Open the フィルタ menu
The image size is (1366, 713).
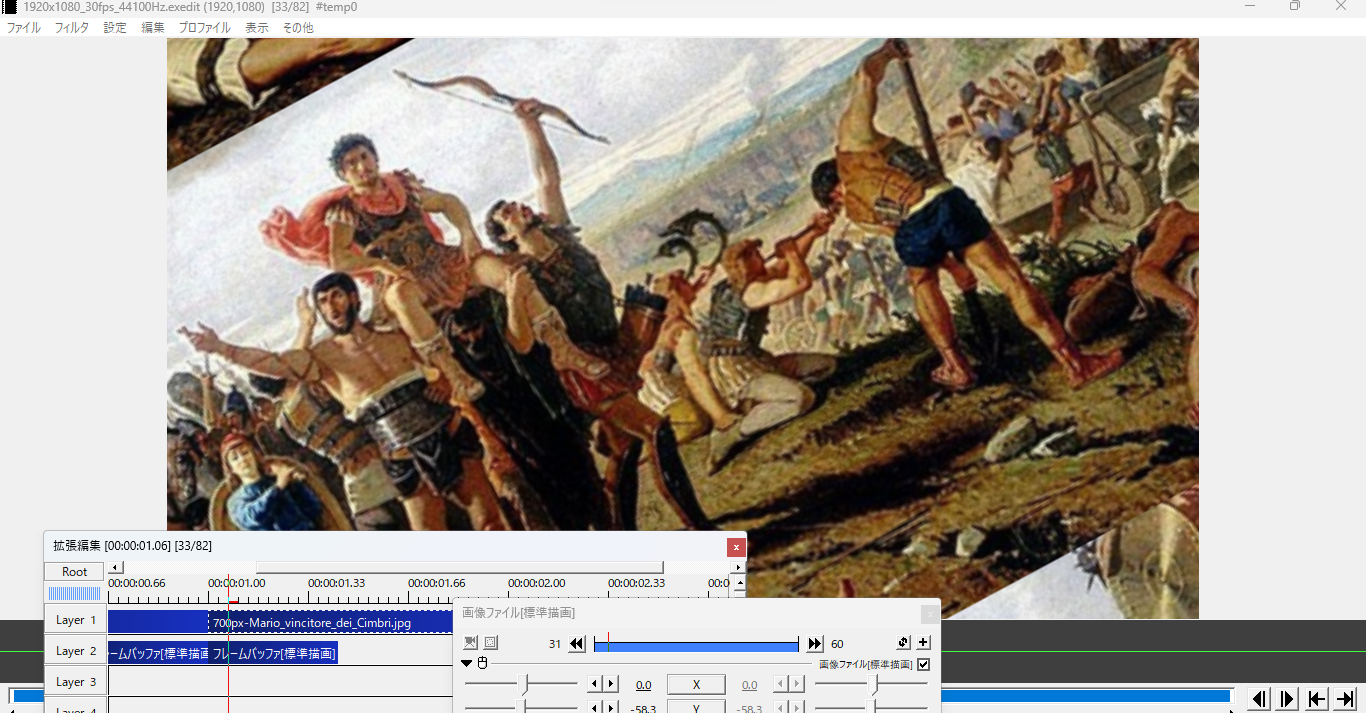72,28
